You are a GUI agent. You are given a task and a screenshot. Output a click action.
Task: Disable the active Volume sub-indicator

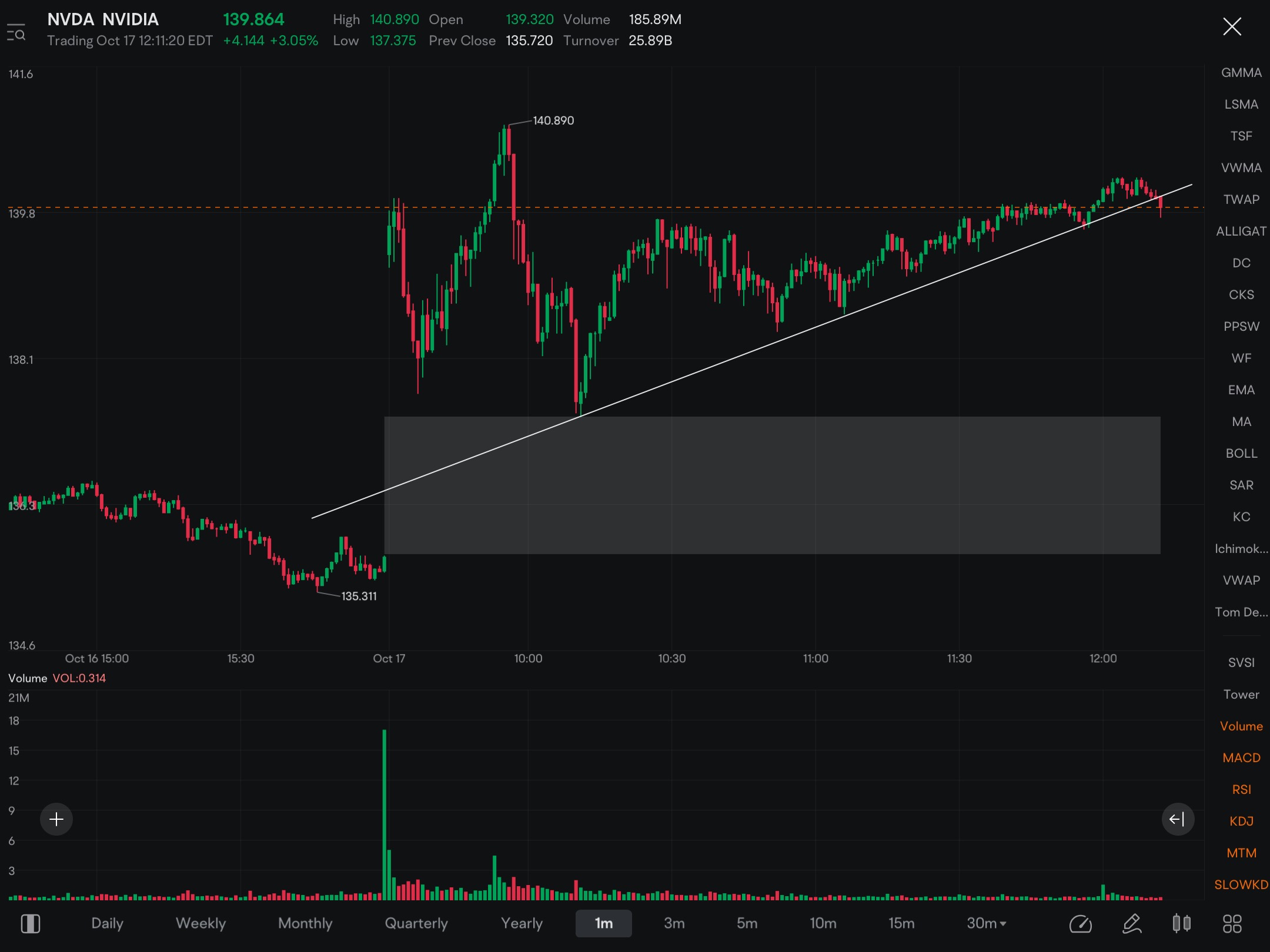(x=1241, y=726)
